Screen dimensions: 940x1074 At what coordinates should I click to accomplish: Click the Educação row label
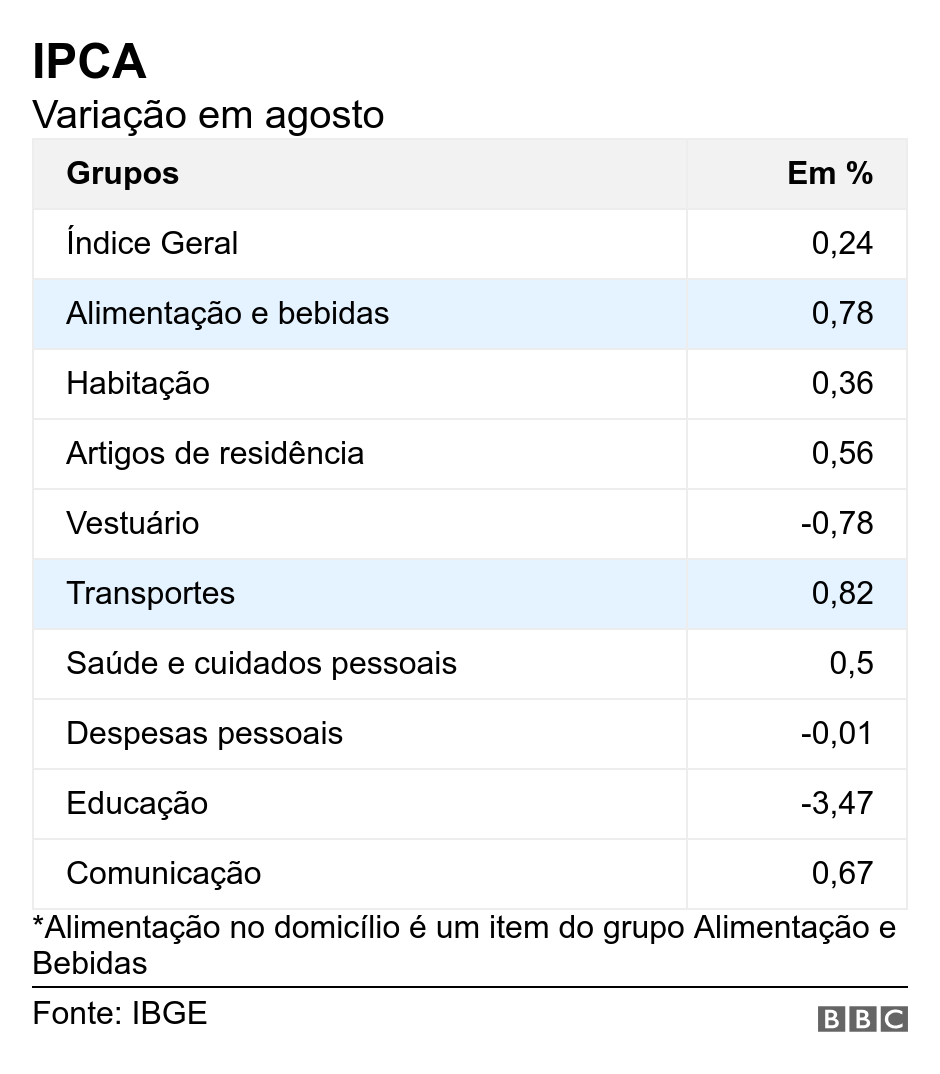[x=137, y=803]
